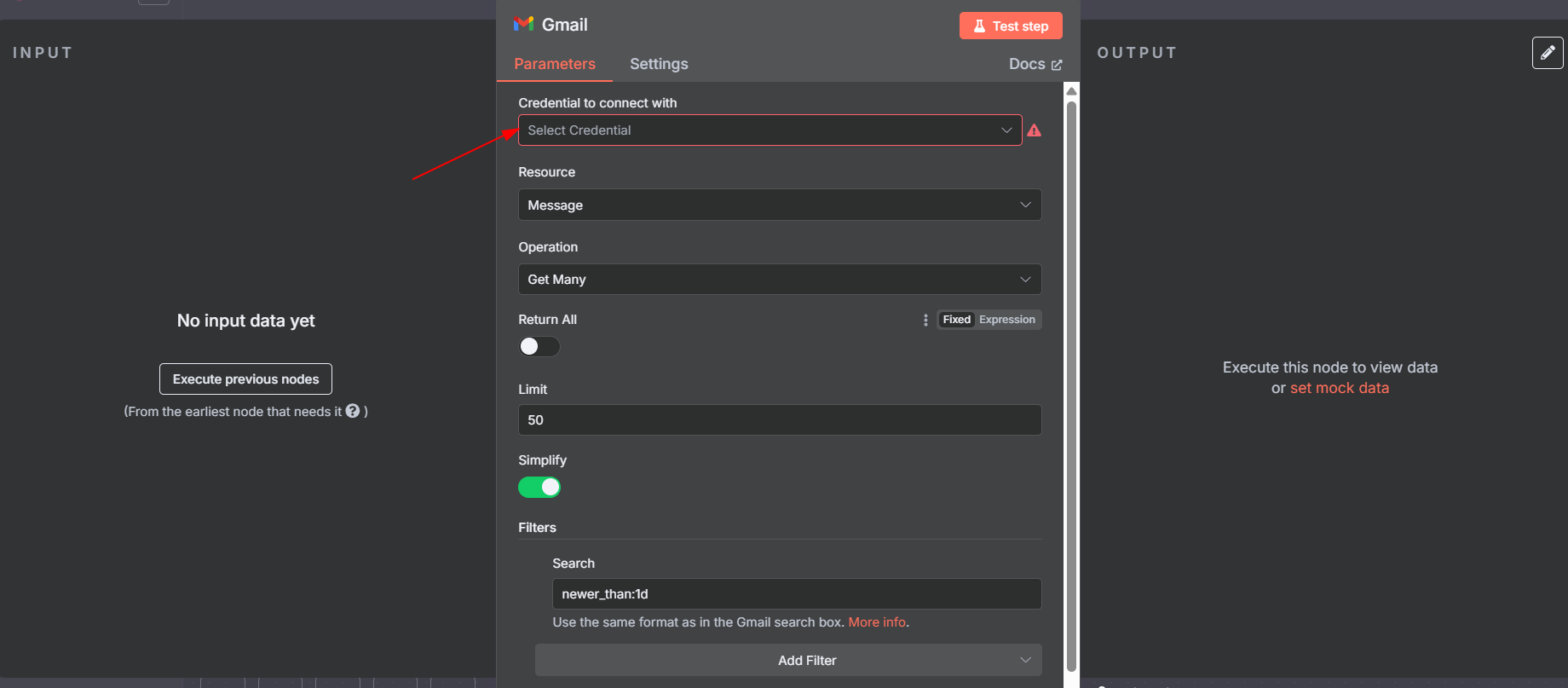Open Docs external link

pyautogui.click(x=1035, y=64)
